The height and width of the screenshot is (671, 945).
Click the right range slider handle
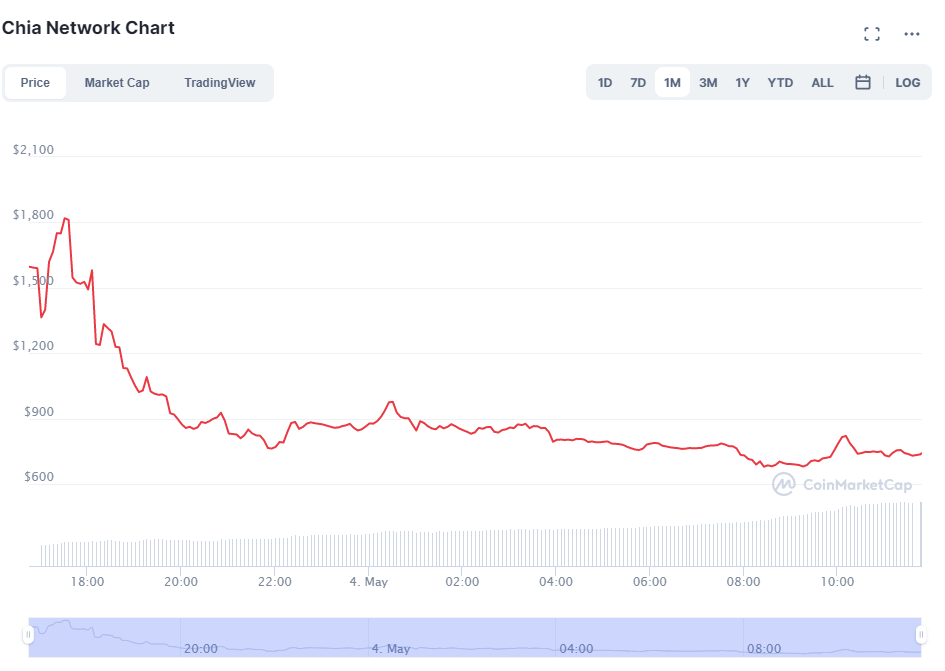[x=920, y=634]
